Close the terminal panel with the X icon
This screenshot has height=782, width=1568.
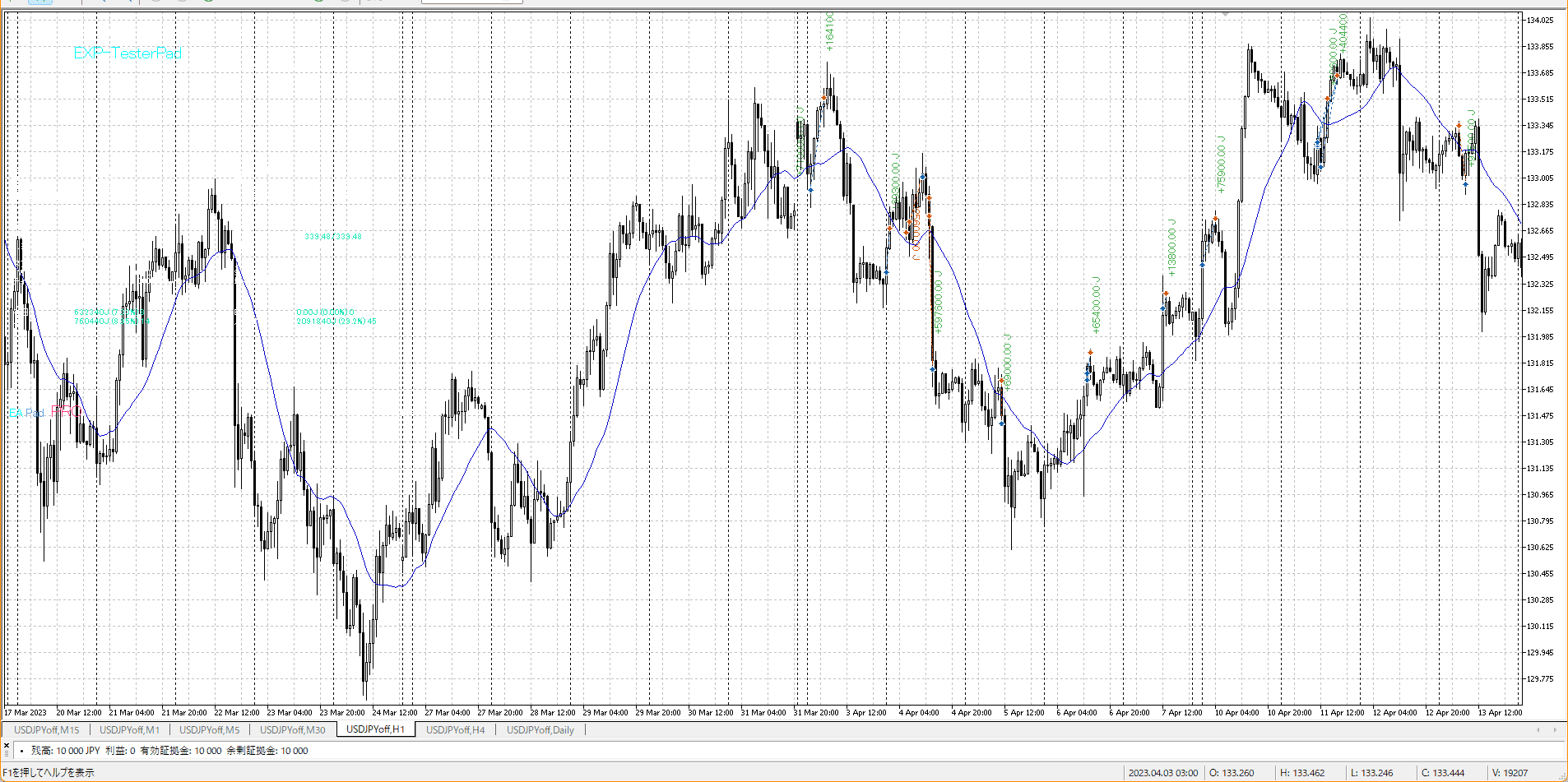pos(6,745)
